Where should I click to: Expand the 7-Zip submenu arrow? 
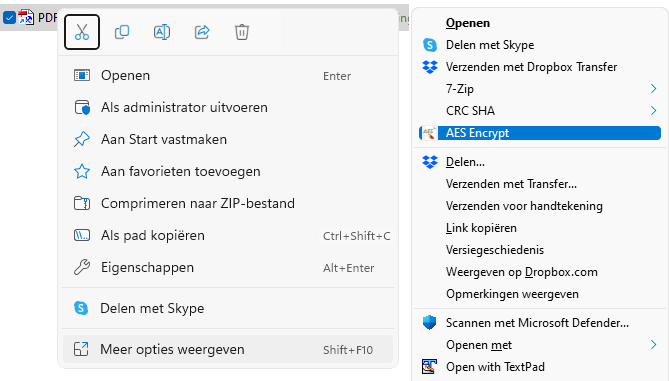pyautogui.click(x=653, y=88)
